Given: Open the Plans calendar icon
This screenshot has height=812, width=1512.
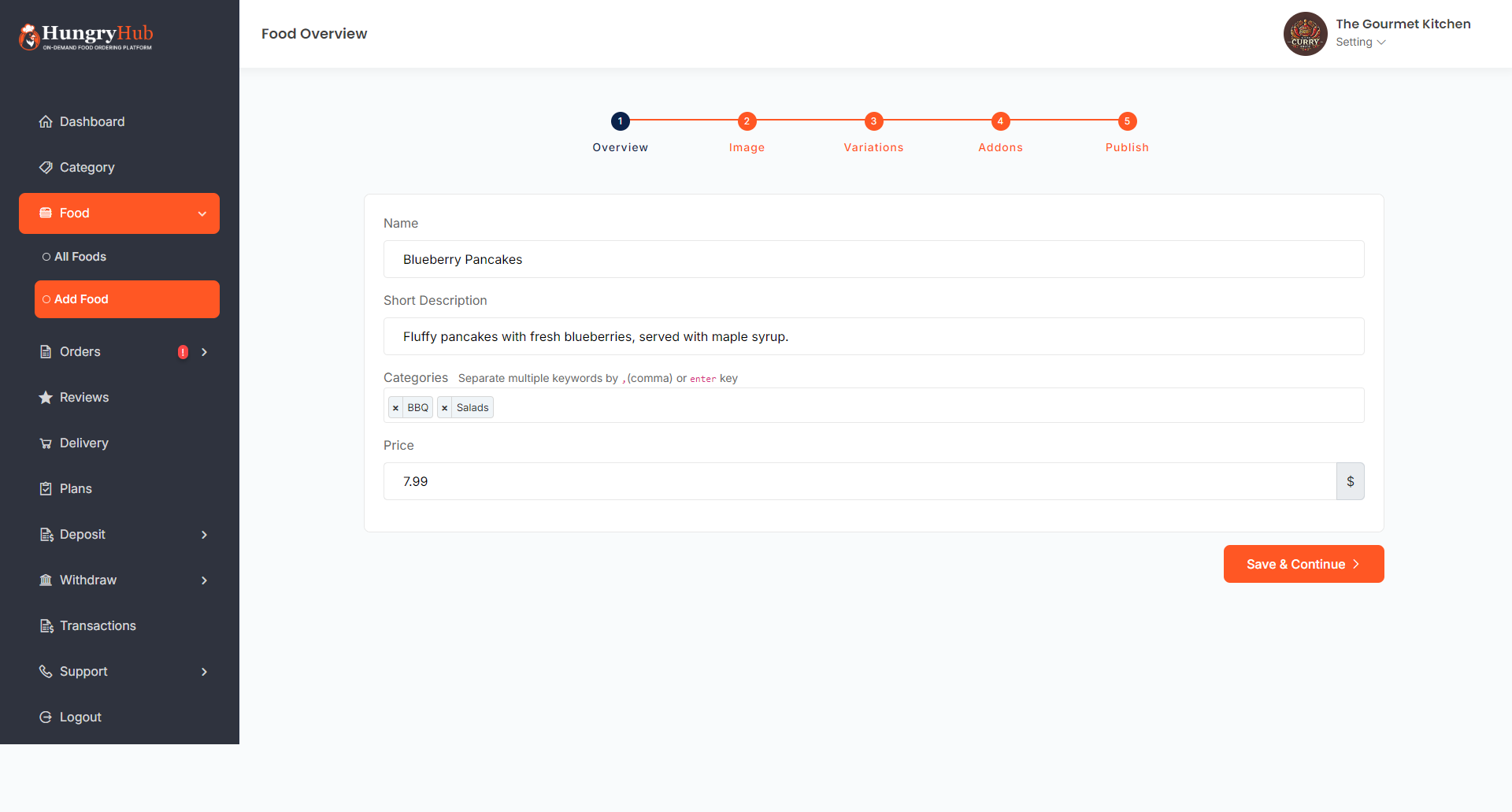Looking at the screenshot, I should coord(45,488).
